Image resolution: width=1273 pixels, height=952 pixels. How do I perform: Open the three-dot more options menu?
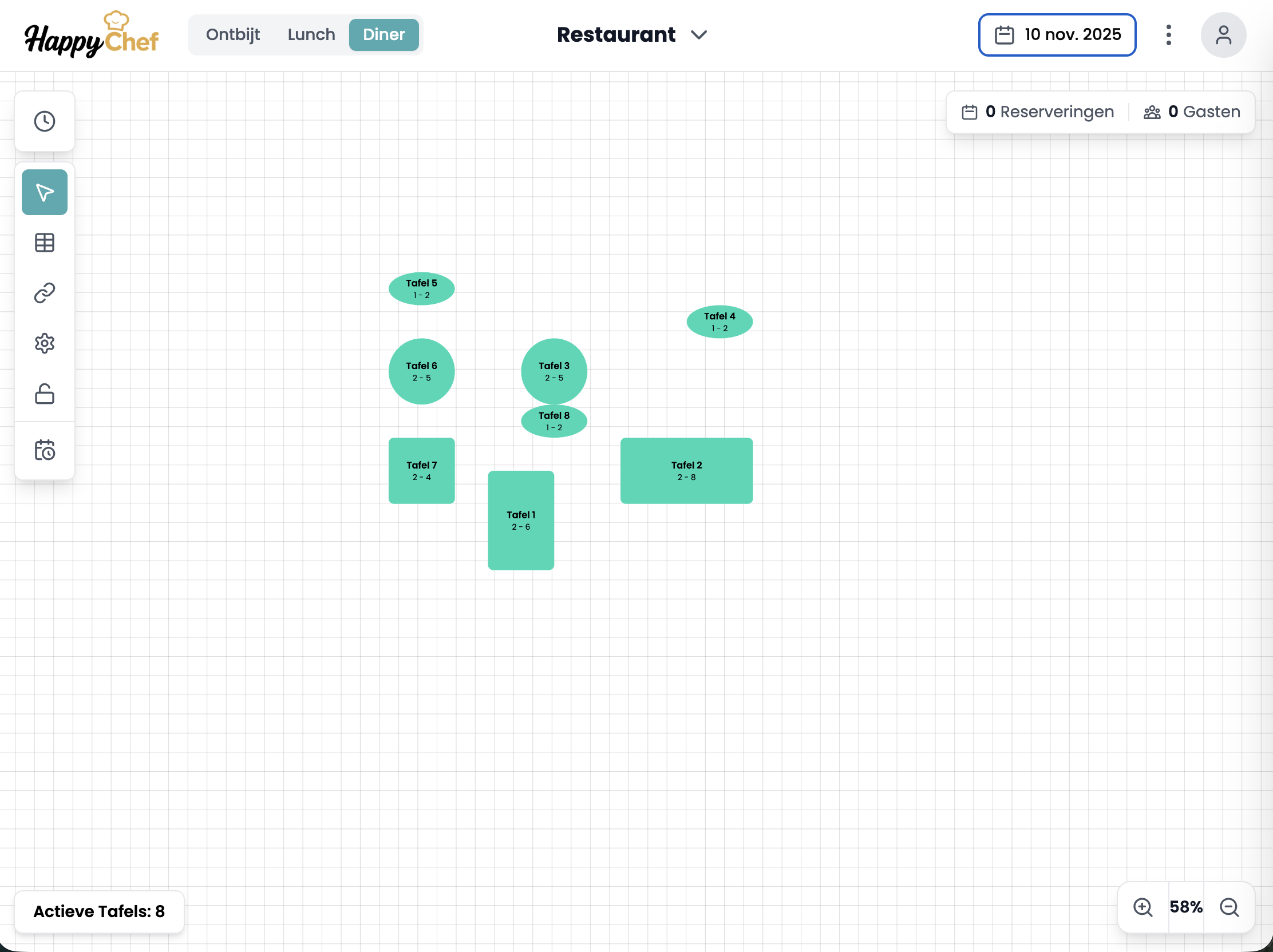[x=1168, y=35]
